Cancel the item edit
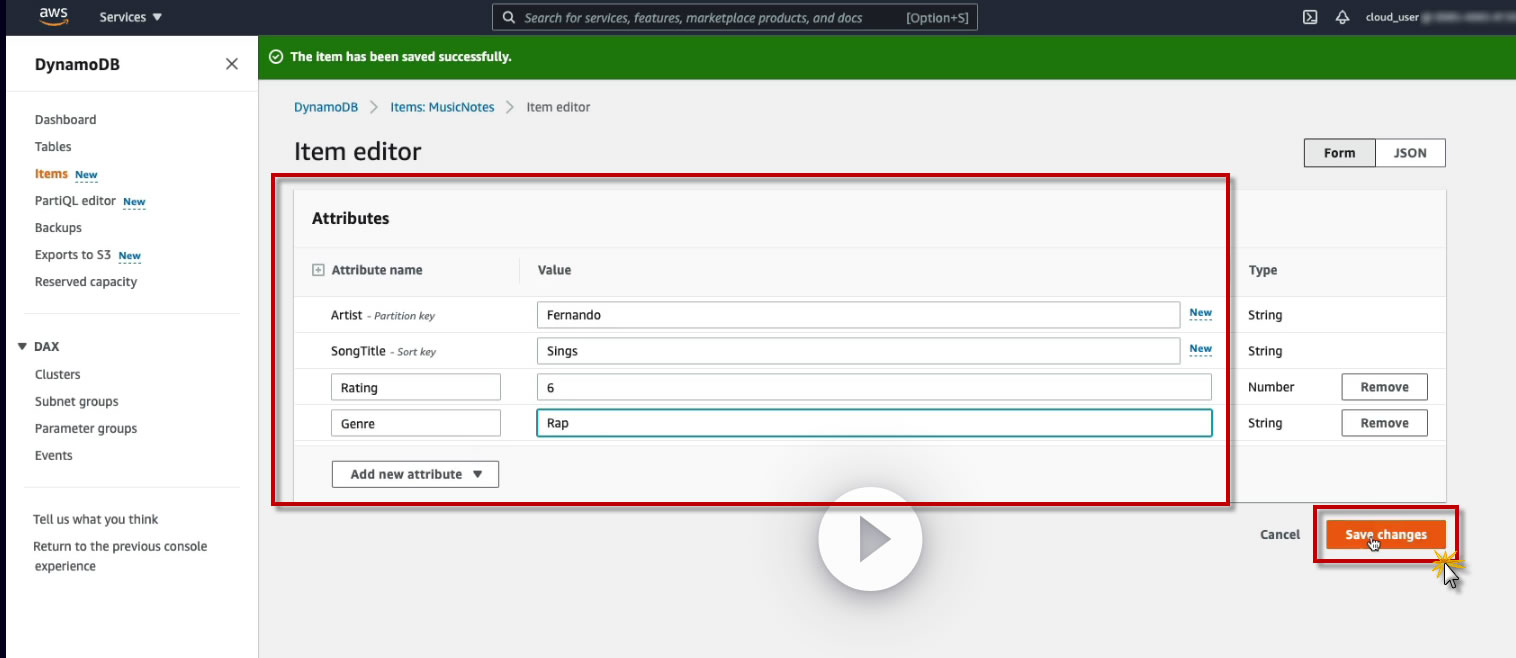Image resolution: width=1516 pixels, height=658 pixels. click(1280, 534)
